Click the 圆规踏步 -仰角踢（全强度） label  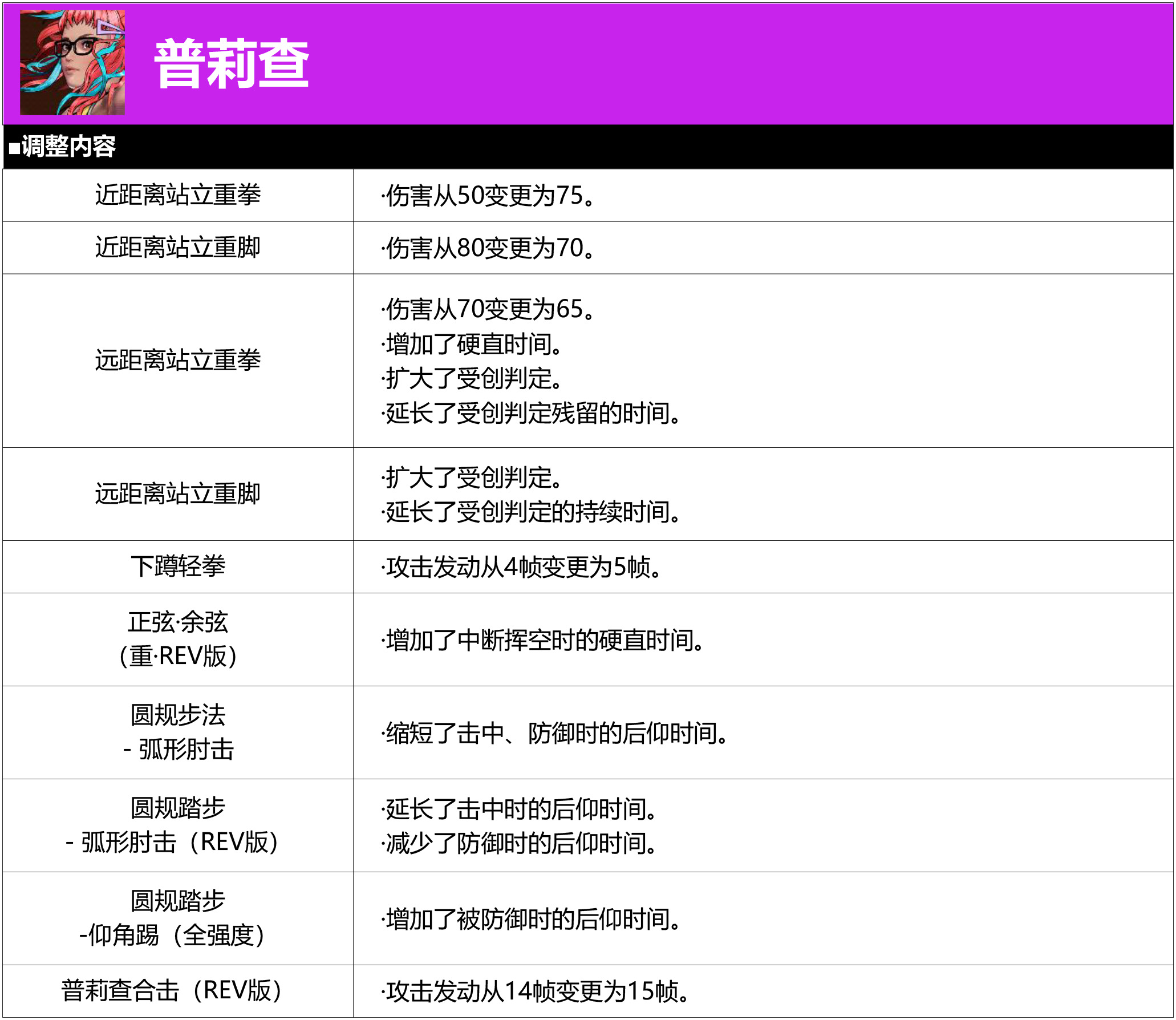[x=173, y=918]
